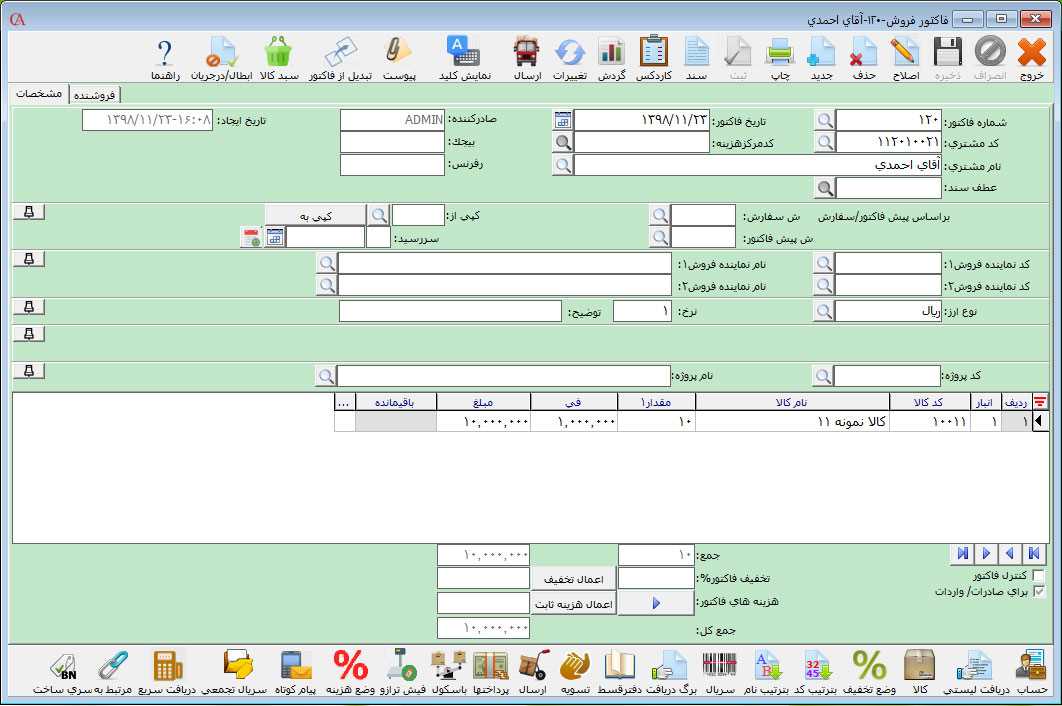Click the خروج (Exit) toolbar icon
Image resolution: width=1062 pixels, height=706 pixels.
(x=1032, y=58)
